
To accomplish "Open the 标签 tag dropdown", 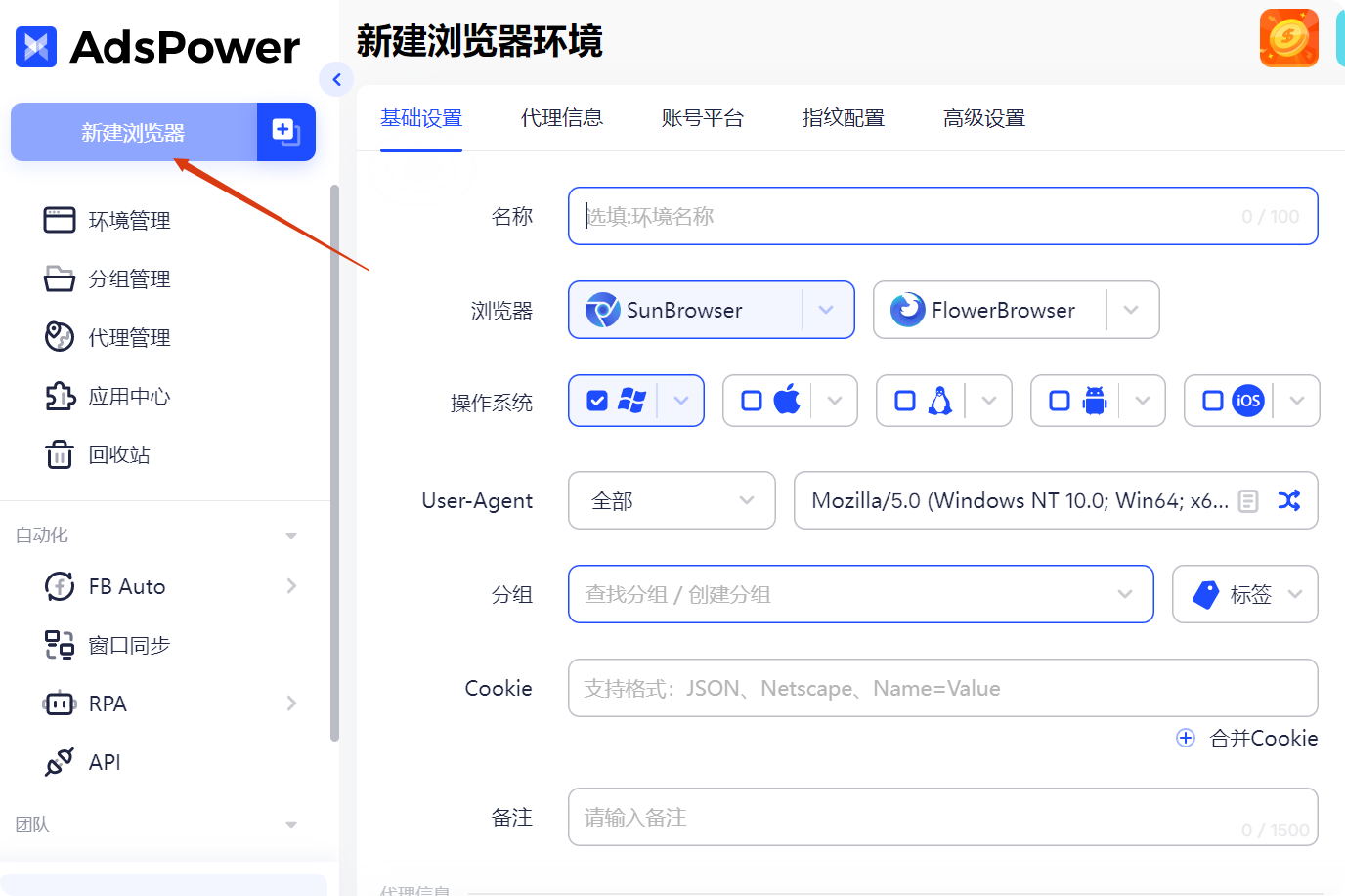I will pyautogui.click(x=1245, y=594).
